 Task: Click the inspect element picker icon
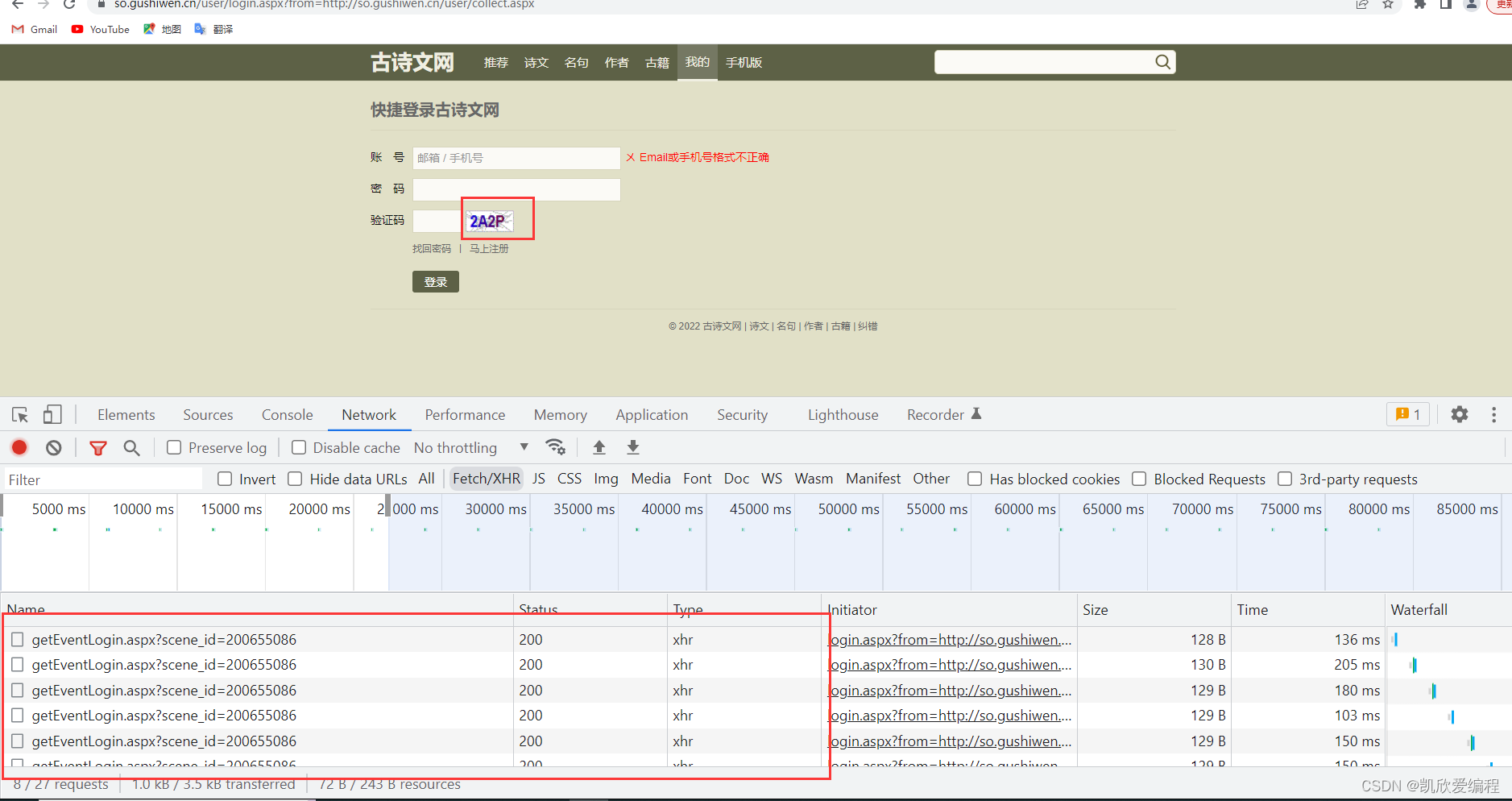tap(20, 415)
